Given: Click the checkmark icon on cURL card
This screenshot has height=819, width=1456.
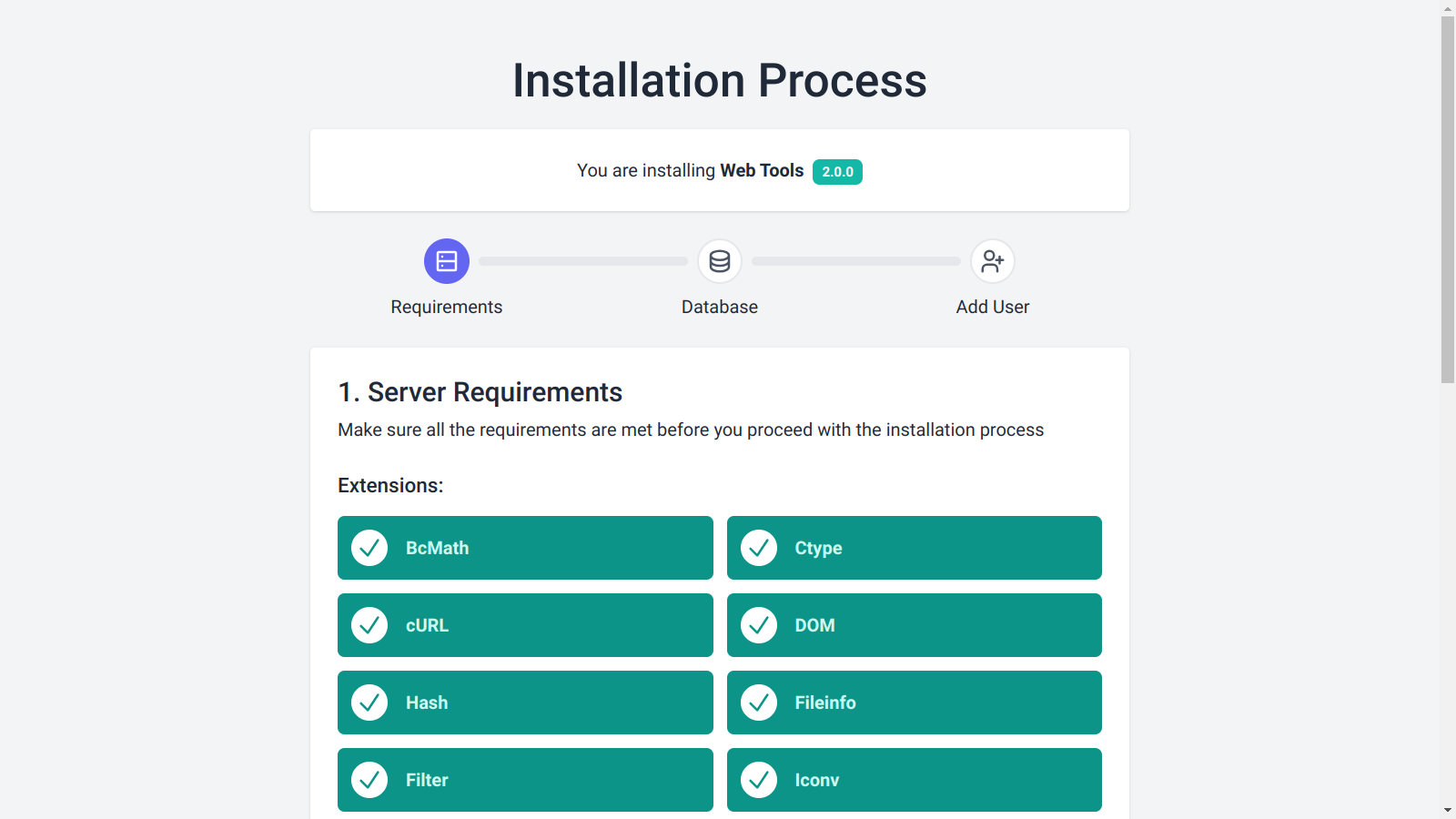Looking at the screenshot, I should point(369,625).
